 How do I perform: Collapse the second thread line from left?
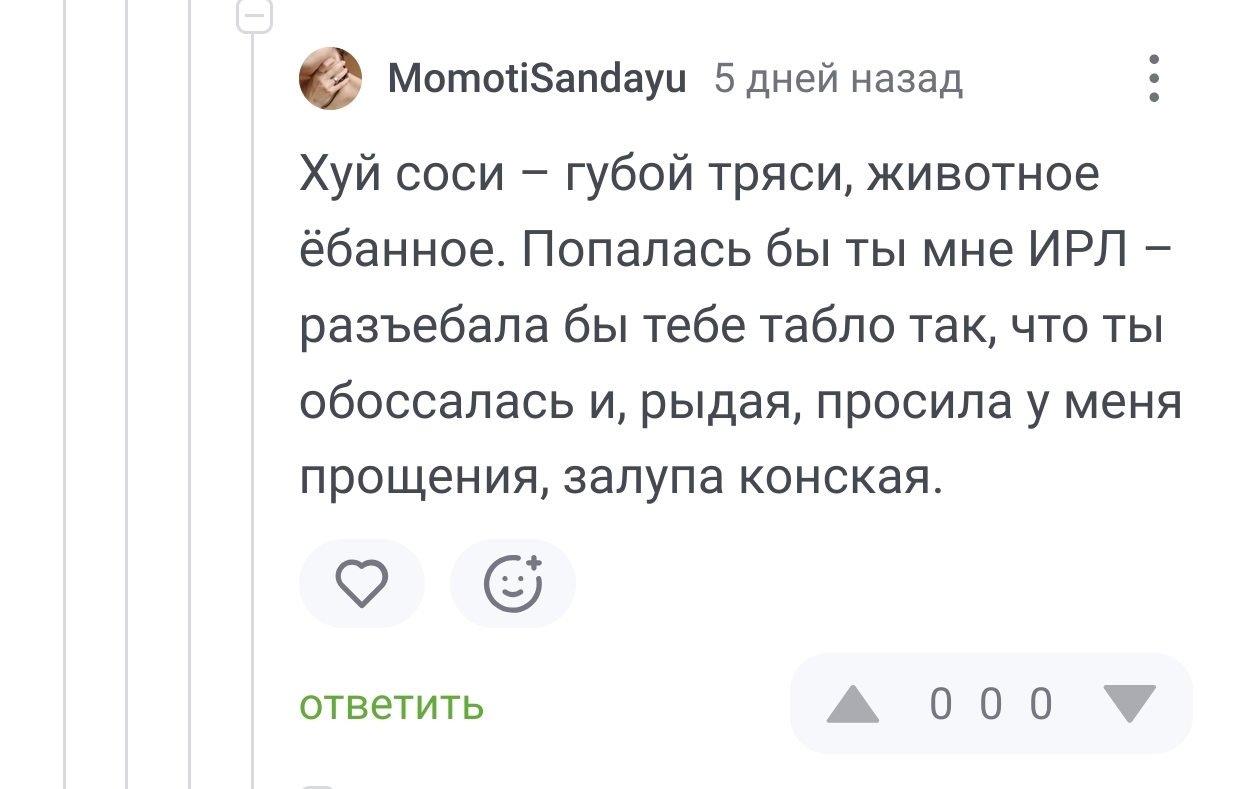(x=128, y=400)
